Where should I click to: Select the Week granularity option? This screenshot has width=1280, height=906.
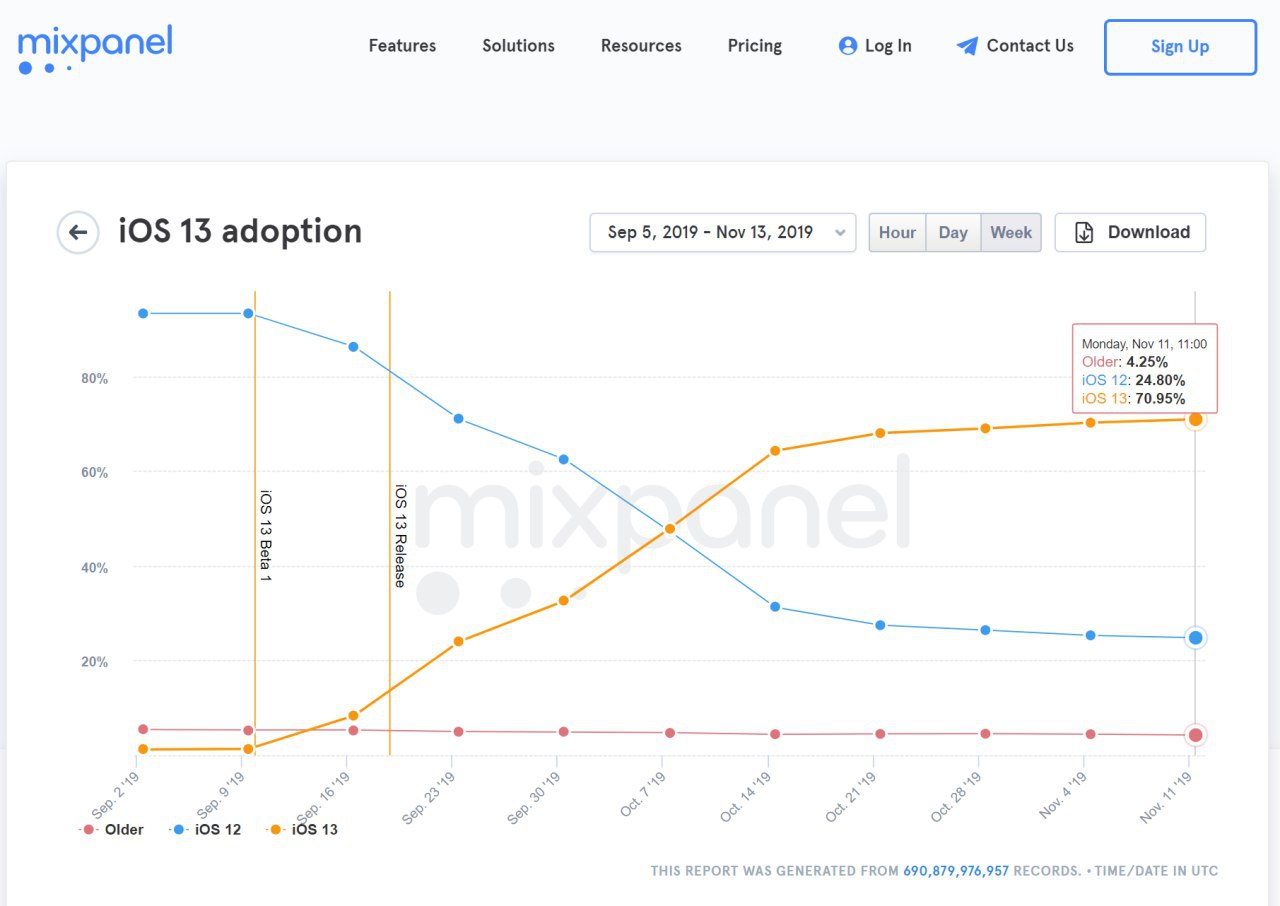[1011, 233]
